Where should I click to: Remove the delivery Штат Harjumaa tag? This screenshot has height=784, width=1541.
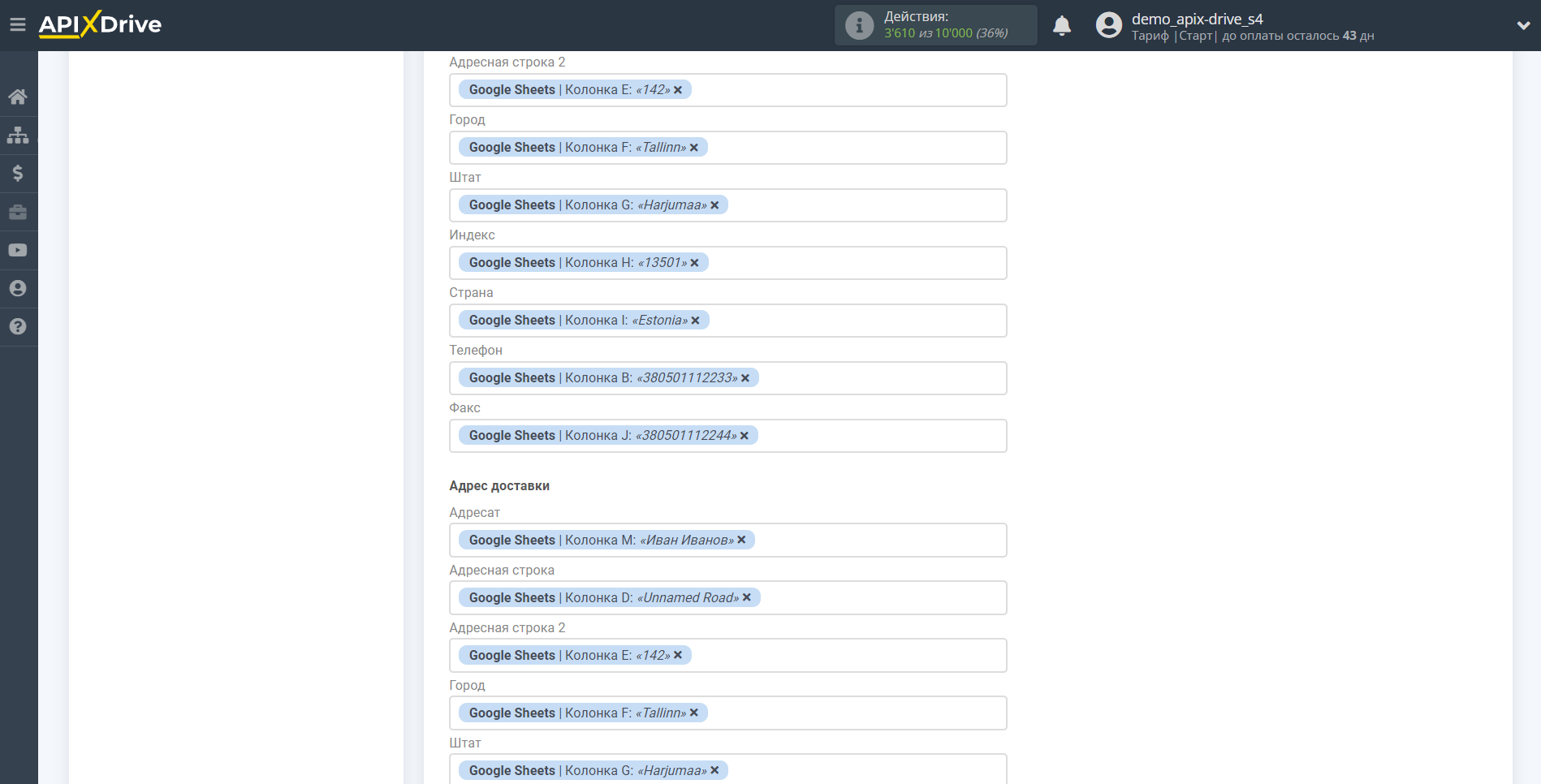714,770
